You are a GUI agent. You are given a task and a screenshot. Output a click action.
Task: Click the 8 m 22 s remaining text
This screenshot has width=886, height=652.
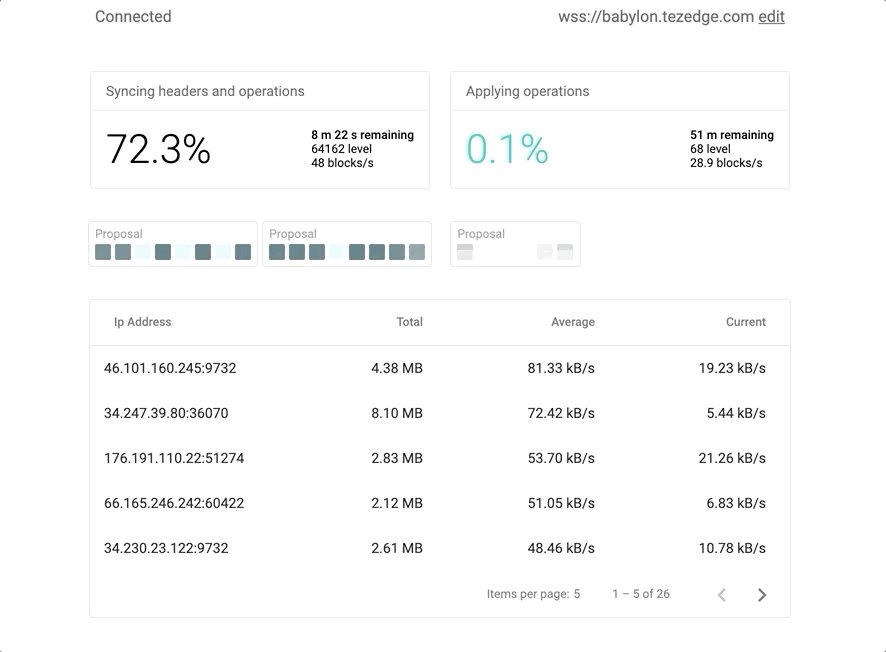tap(362, 135)
